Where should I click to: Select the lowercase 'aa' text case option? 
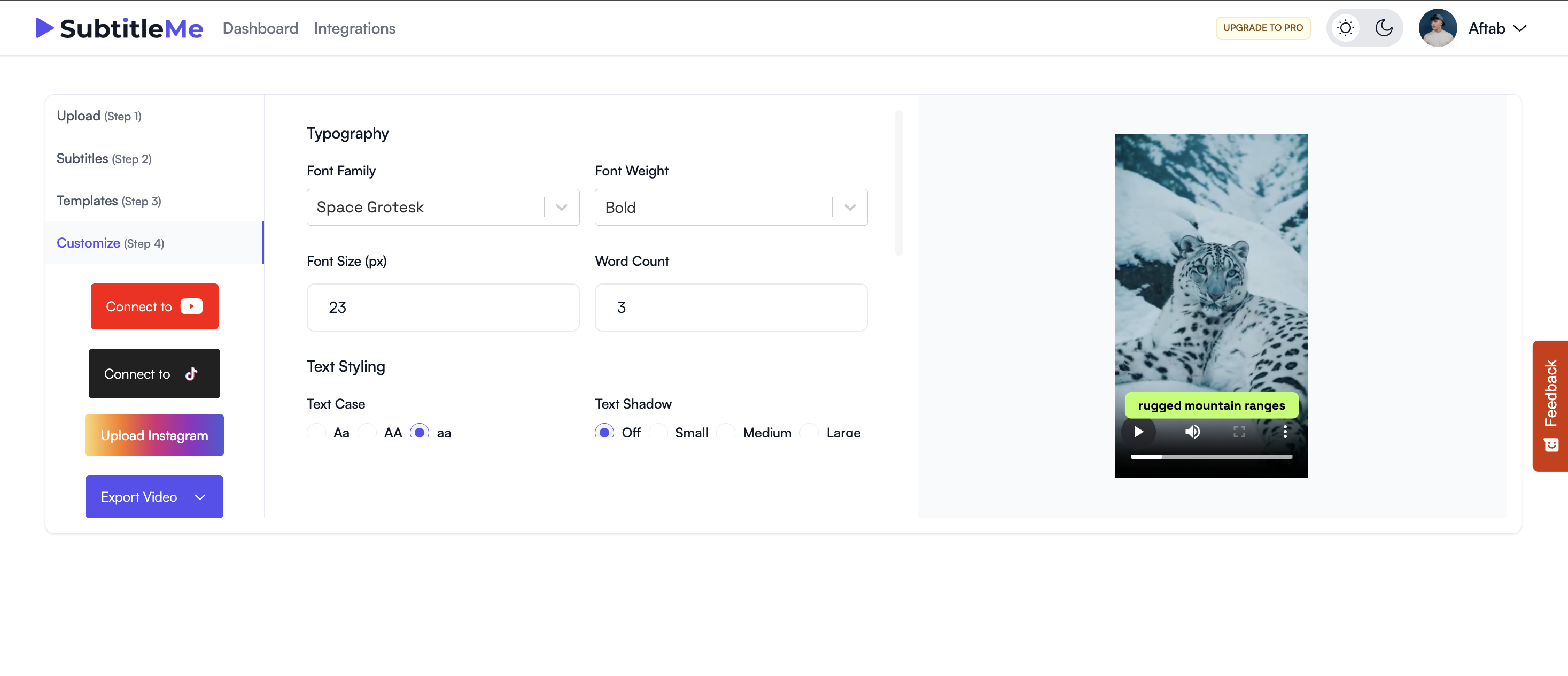click(420, 432)
